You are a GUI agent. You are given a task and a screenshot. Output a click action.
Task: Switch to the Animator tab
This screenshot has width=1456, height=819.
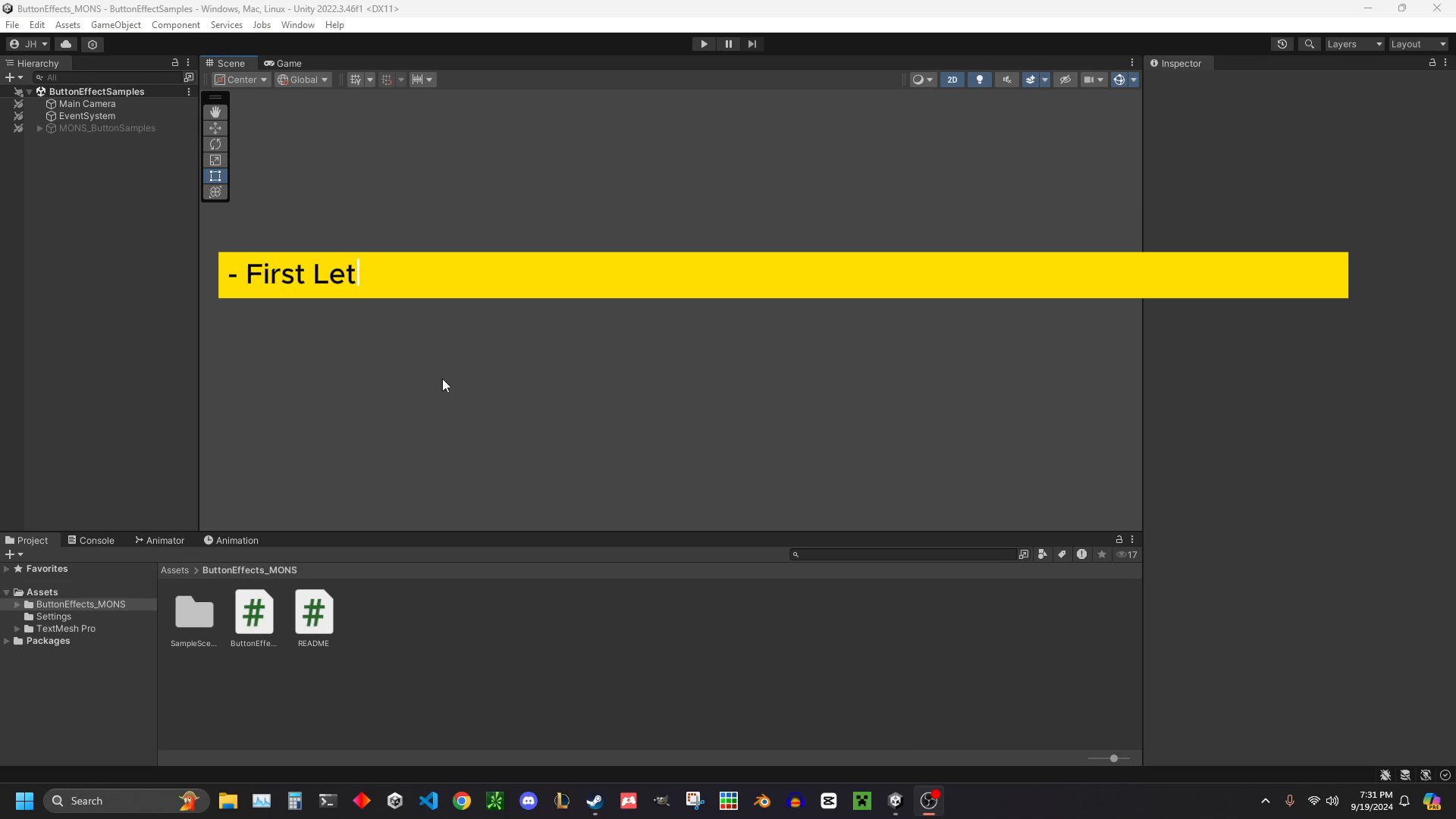[160, 541]
